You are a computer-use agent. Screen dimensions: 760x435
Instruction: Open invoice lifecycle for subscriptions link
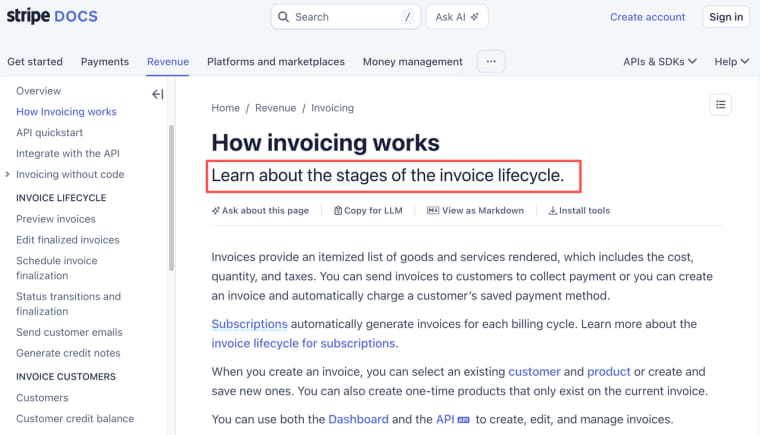tap(303, 343)
